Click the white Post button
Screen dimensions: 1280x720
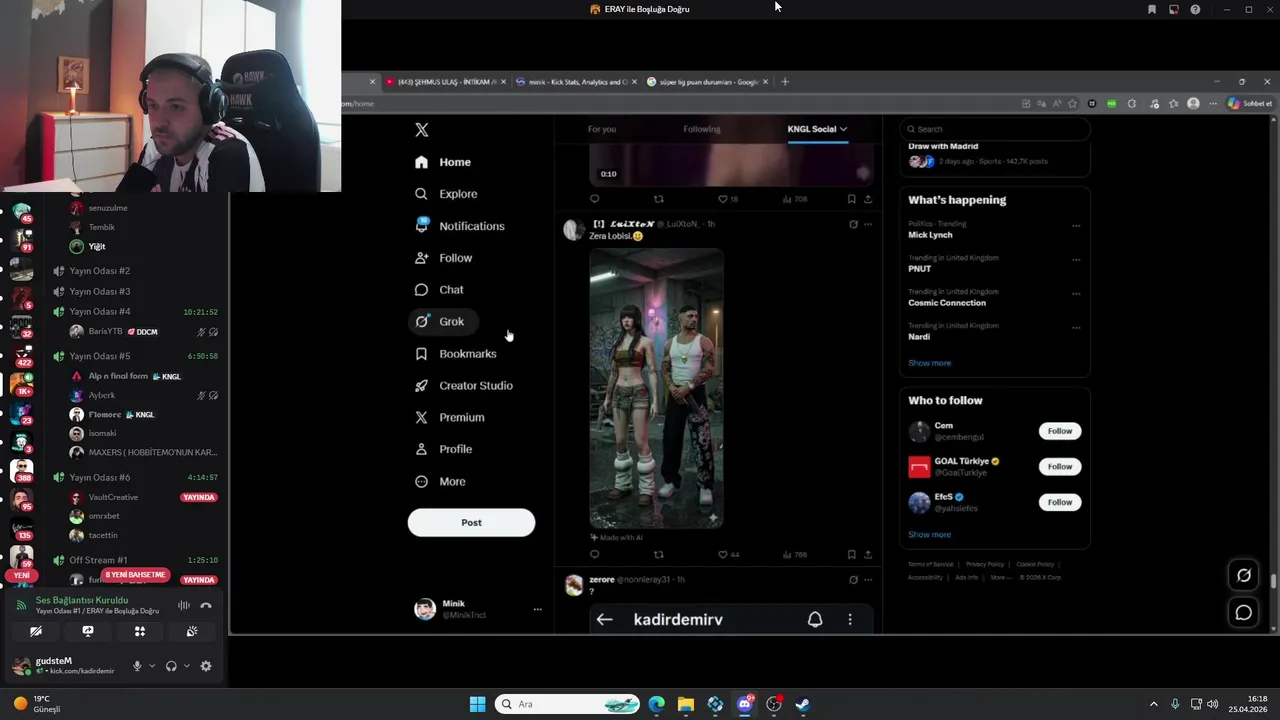(471, 522)
